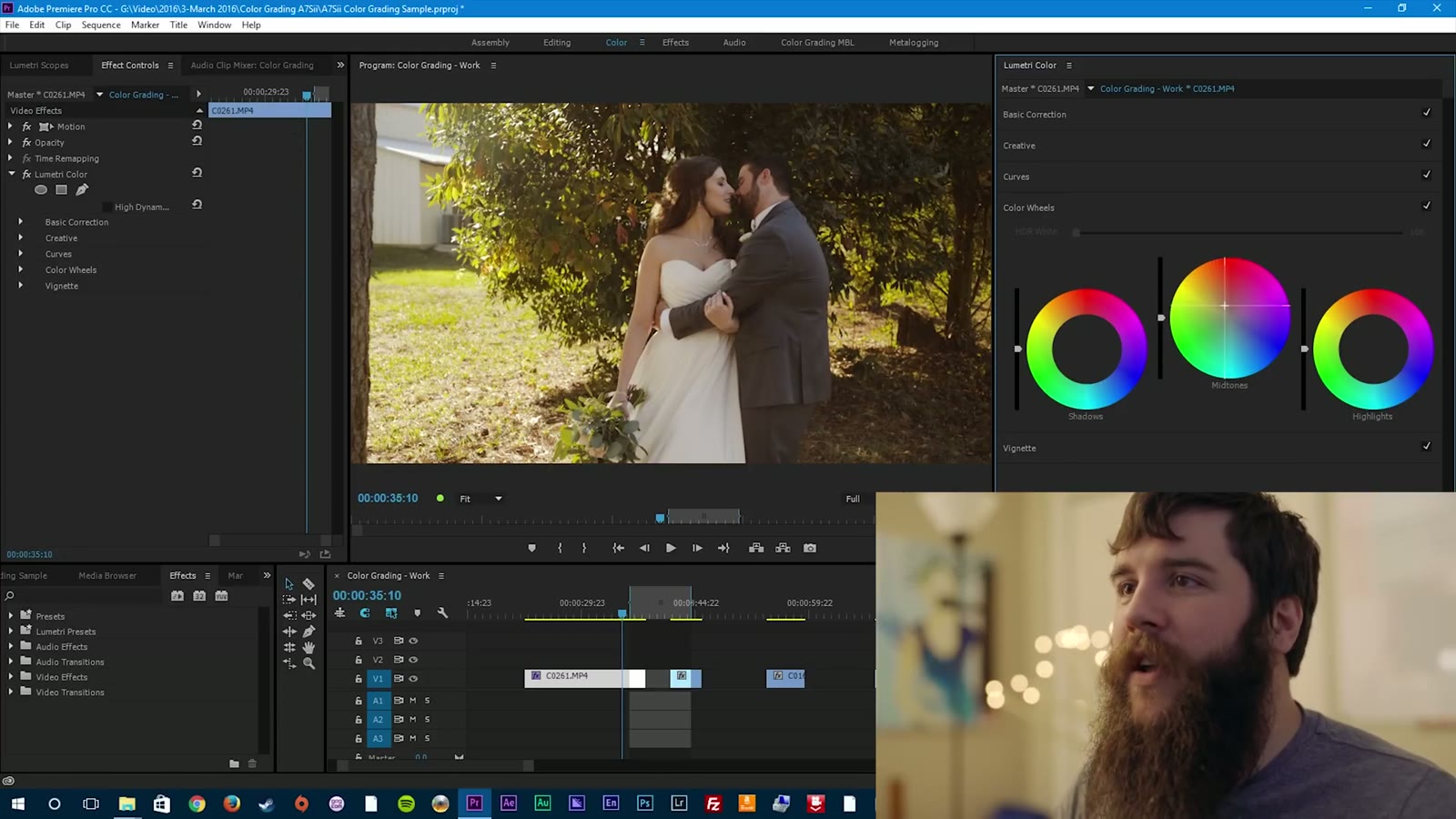Toggle Basic Correction checkbox in Lumetri panel
This screenshot has height=819, width=1456.
[x=1426, y=113]
